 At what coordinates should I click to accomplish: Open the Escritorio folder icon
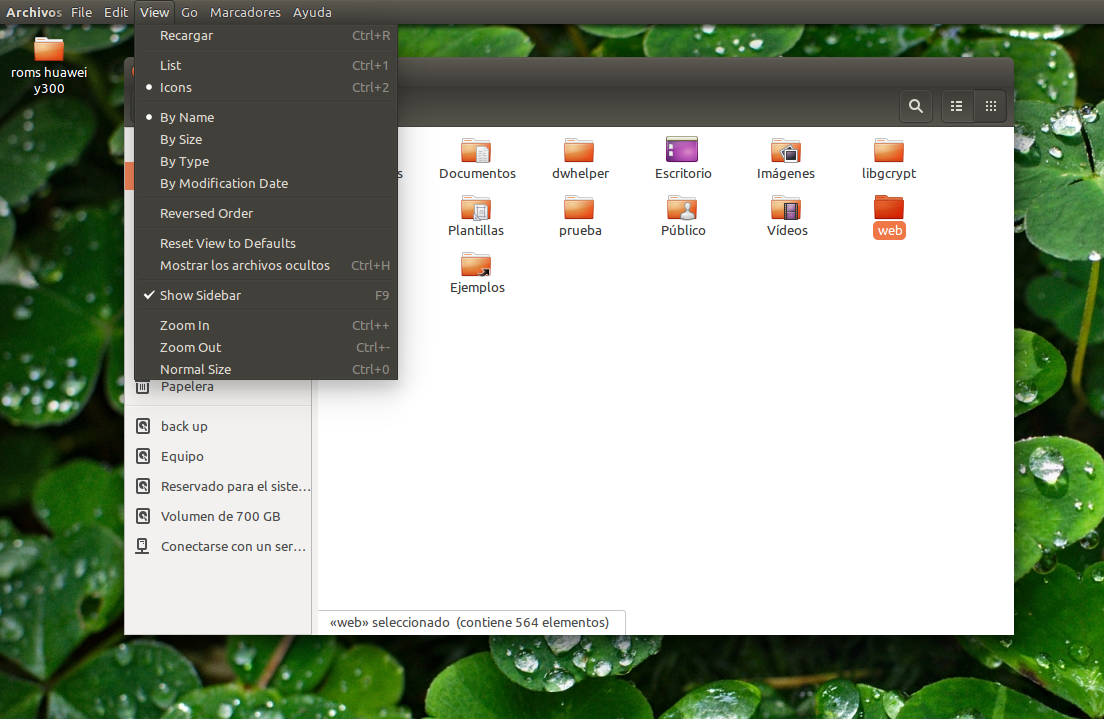pyautogui.click(x=683, y=151)
